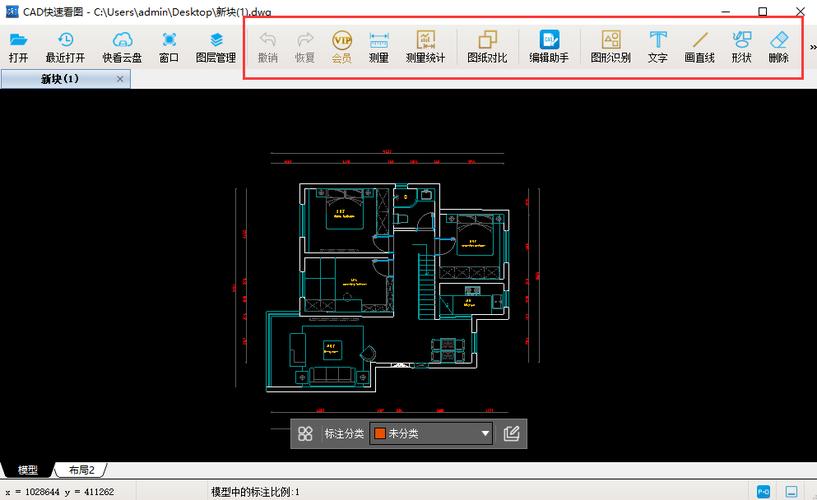The height and width of the screenshot is (500, 817).
Task: Click the 图形识别 shape recognition icon
Action: (x=610, y=46)
